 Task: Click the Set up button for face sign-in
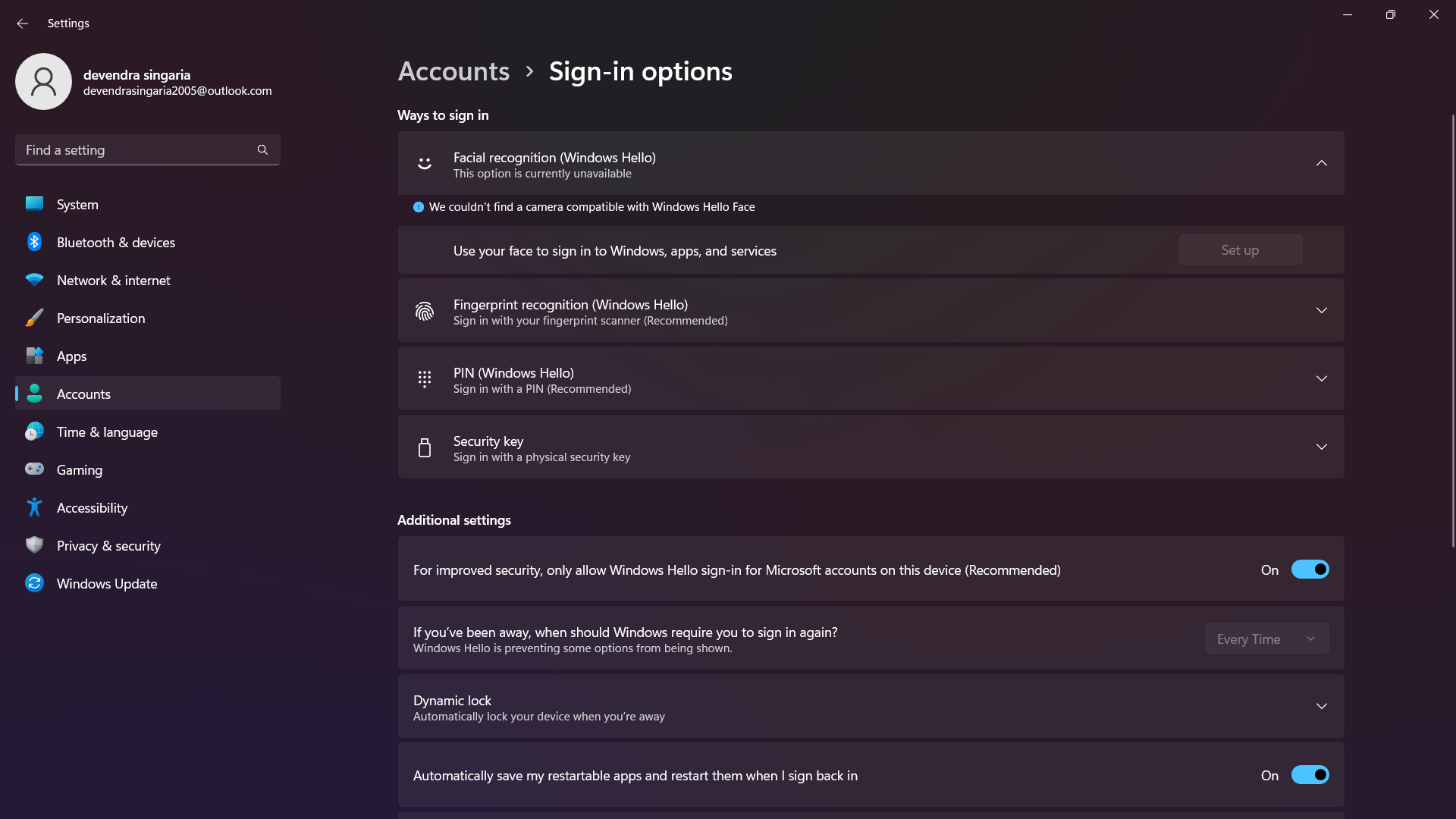(x=1240, y=249)
